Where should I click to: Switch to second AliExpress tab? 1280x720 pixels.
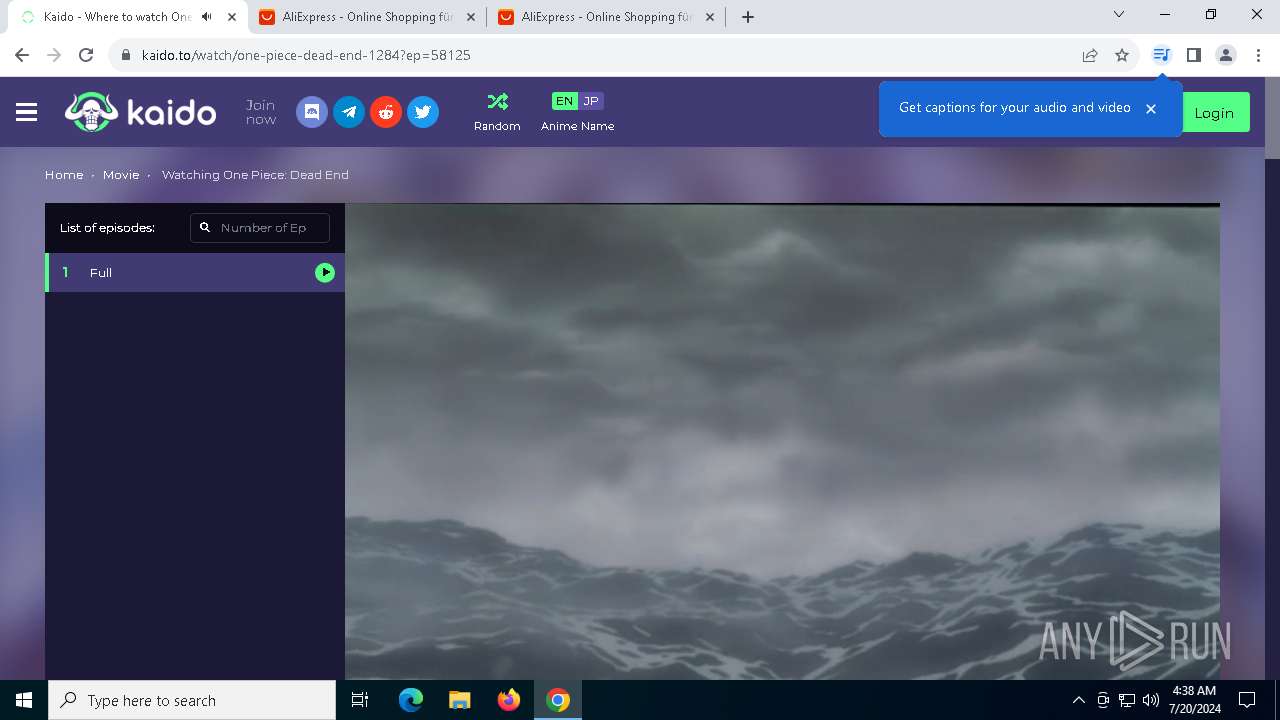[x=606, y=17]
